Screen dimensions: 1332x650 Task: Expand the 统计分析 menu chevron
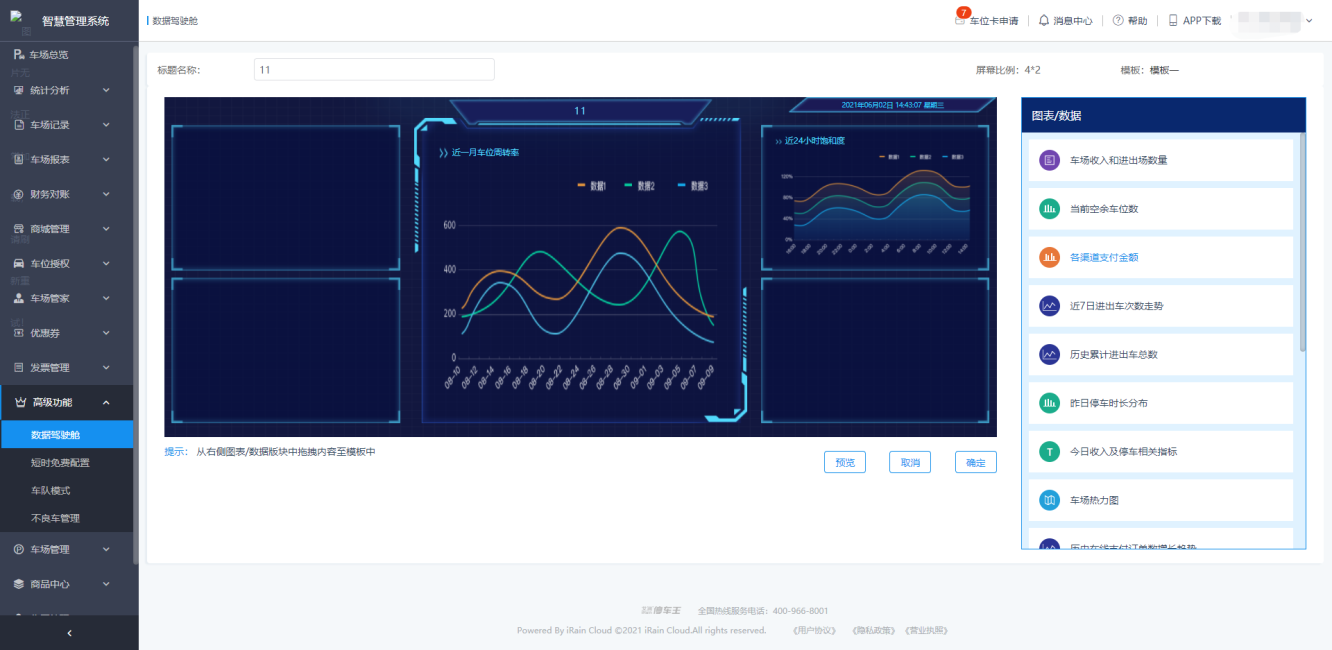[106, 90]
